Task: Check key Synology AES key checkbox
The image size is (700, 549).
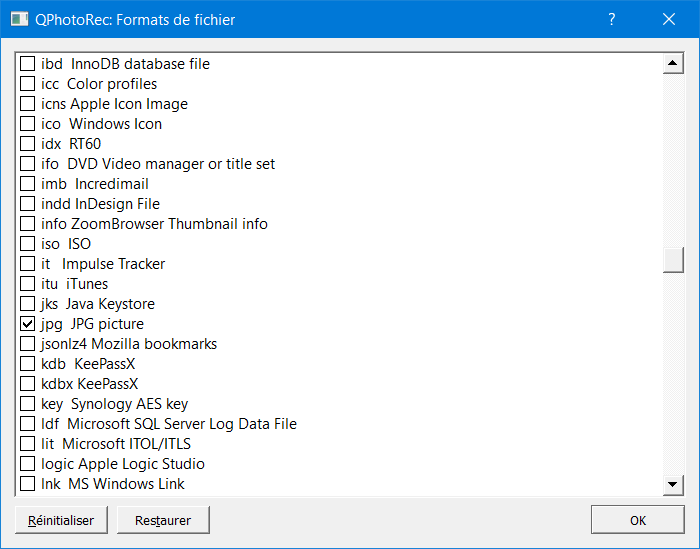Action: click(28, 404)
